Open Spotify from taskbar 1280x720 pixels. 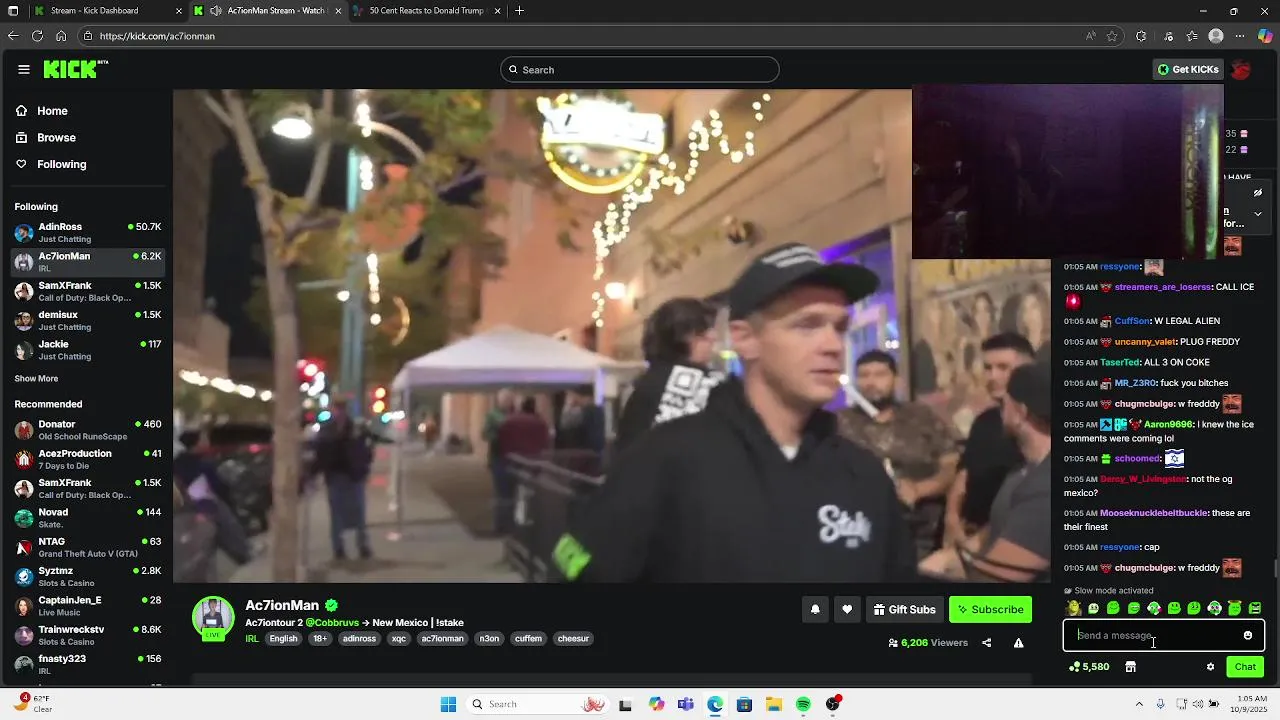click(803, 705)
